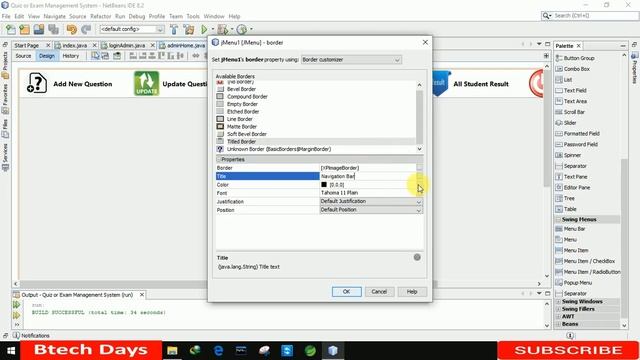Select Soft Bevel Border in list
Viewport: 640px width, 360px height.
point(247,134)
